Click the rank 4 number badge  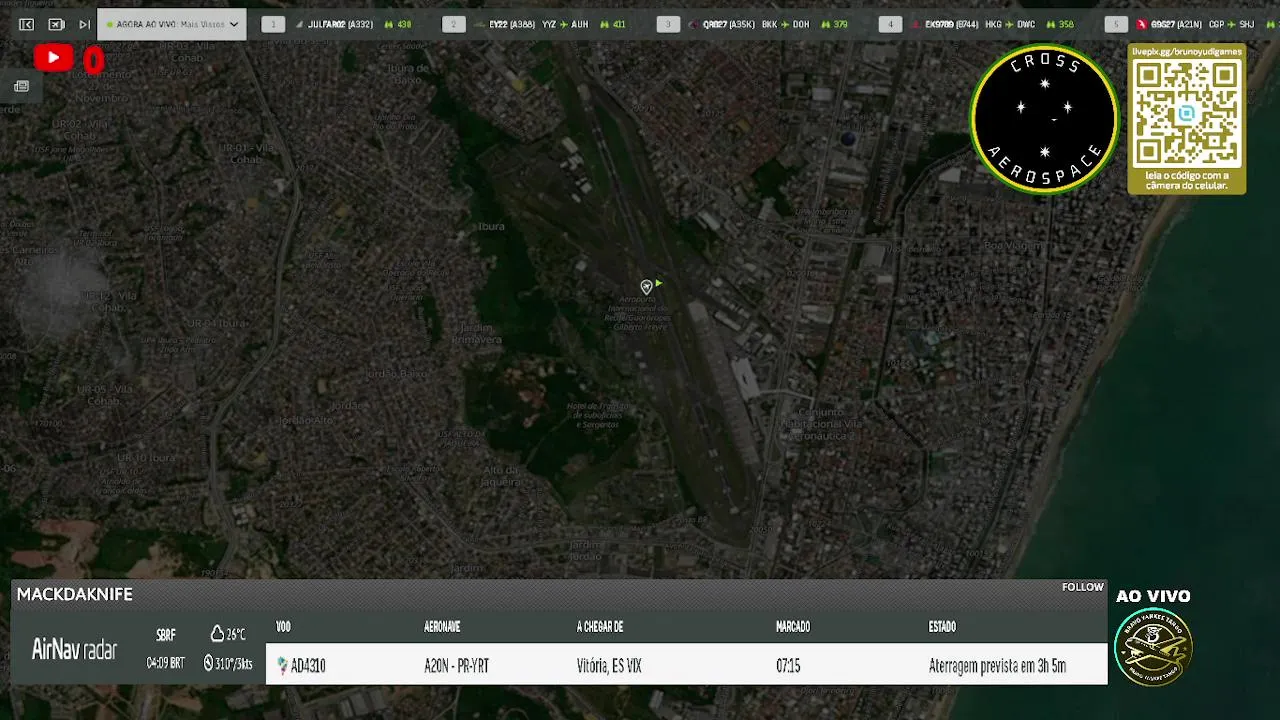tap(890, 24)
